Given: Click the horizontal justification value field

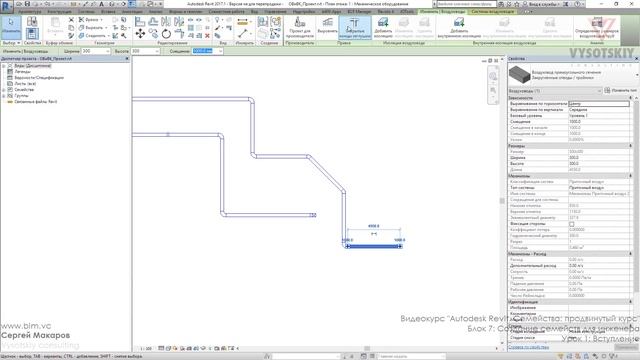Looking at the screenshot, I should (599, 104).
